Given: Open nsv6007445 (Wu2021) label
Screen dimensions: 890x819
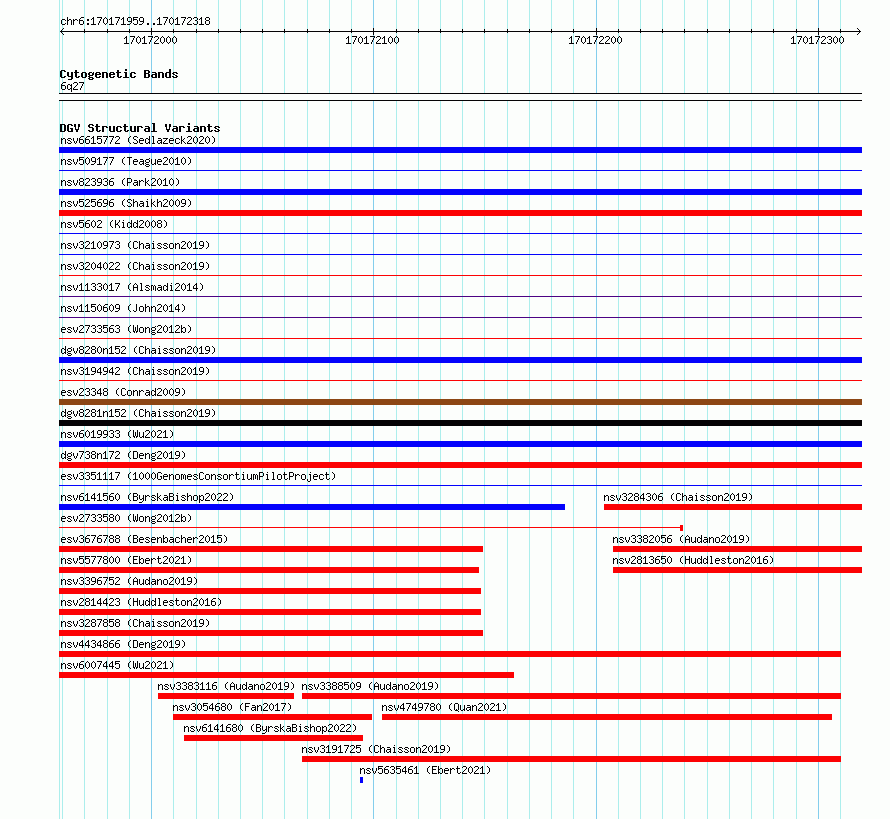Looking at the screenshot, I should (117, 665).
